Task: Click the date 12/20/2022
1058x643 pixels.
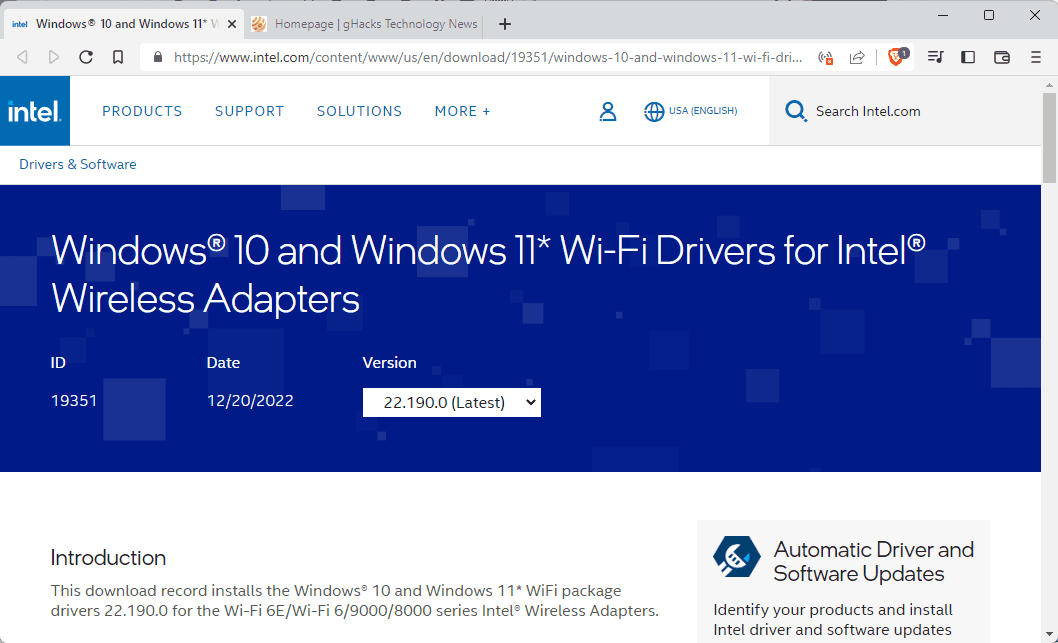Action: click(x=250, y=401)
